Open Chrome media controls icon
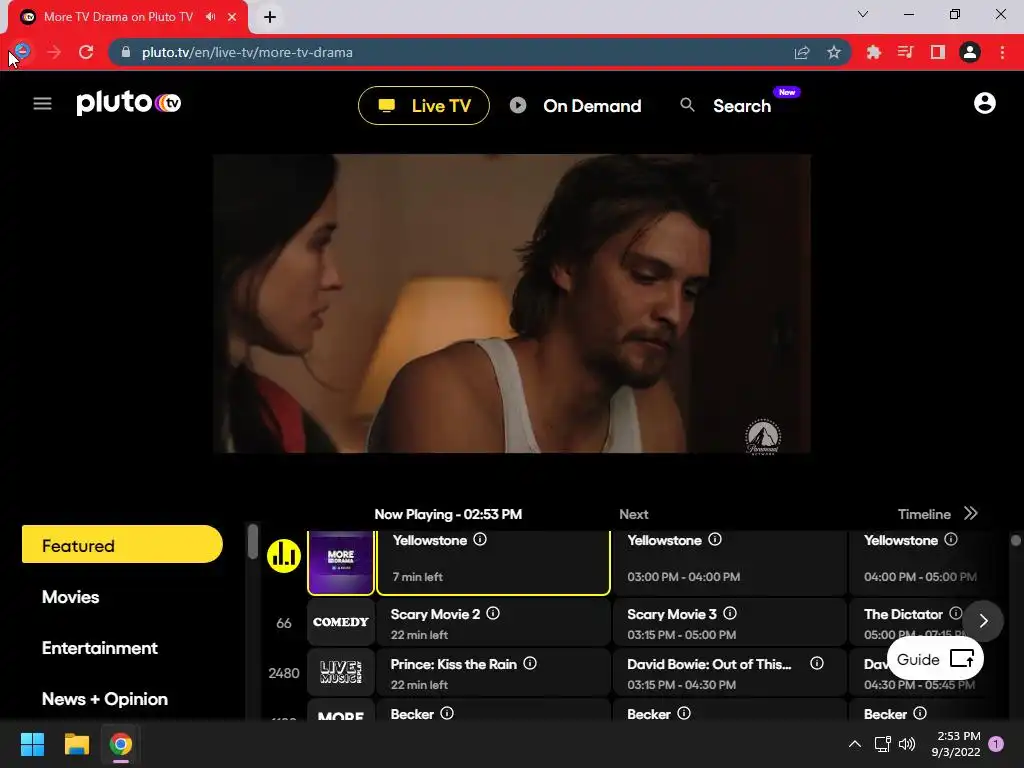The image size is (1024, 768). pyautogui.click(x=905, y=52)
